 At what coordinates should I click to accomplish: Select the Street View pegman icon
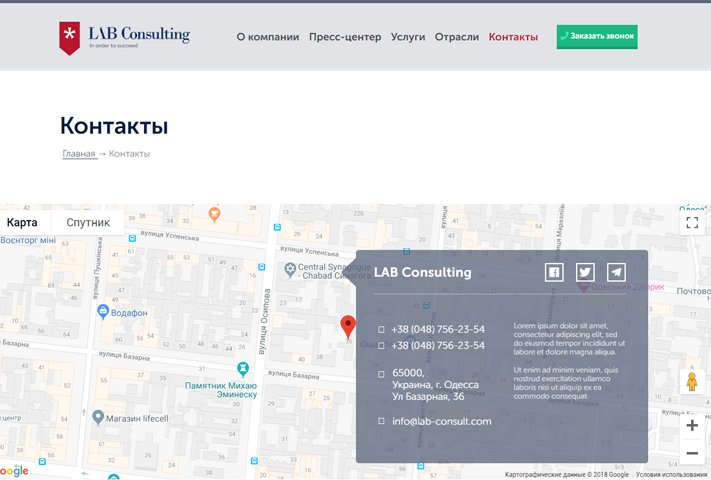[x=692, y=382]
